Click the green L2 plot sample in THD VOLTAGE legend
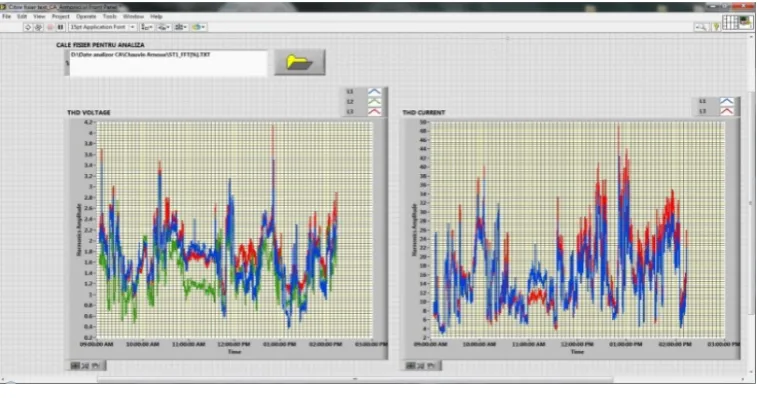757x398 pixels. (x=375, y=101)
